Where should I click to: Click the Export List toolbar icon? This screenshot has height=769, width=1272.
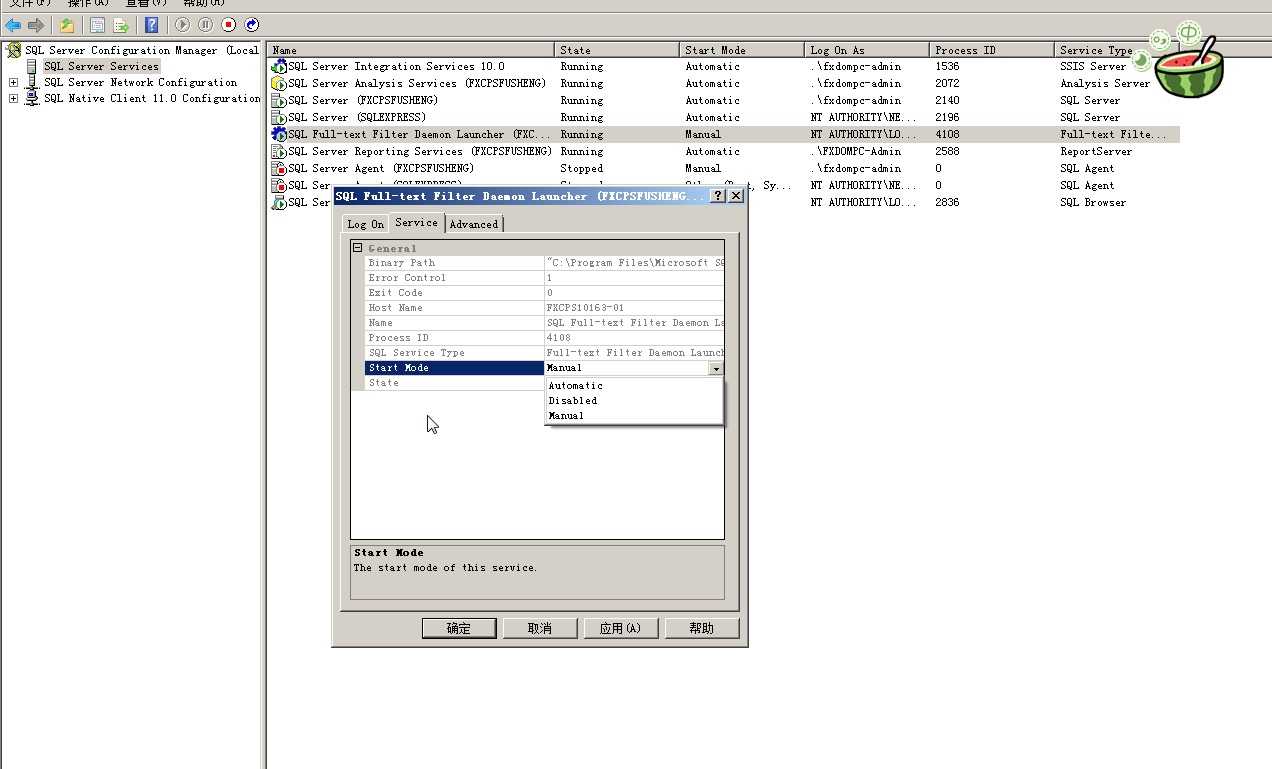click(x=121, y=25)
